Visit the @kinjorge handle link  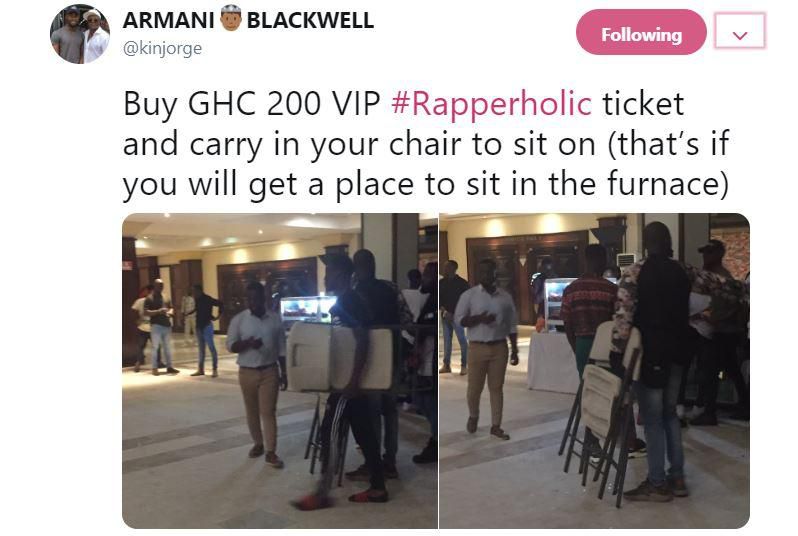coord(162,48)
